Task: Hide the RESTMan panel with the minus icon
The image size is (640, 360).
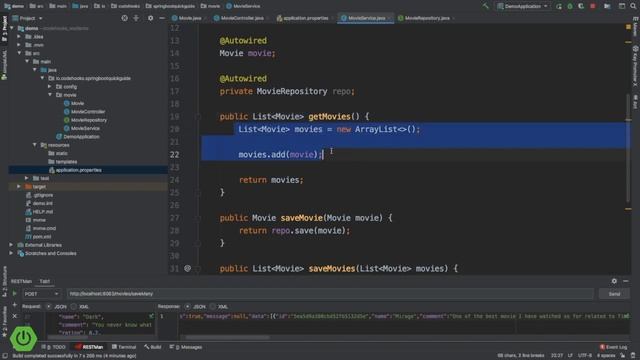Action: (x=626, y=281)
